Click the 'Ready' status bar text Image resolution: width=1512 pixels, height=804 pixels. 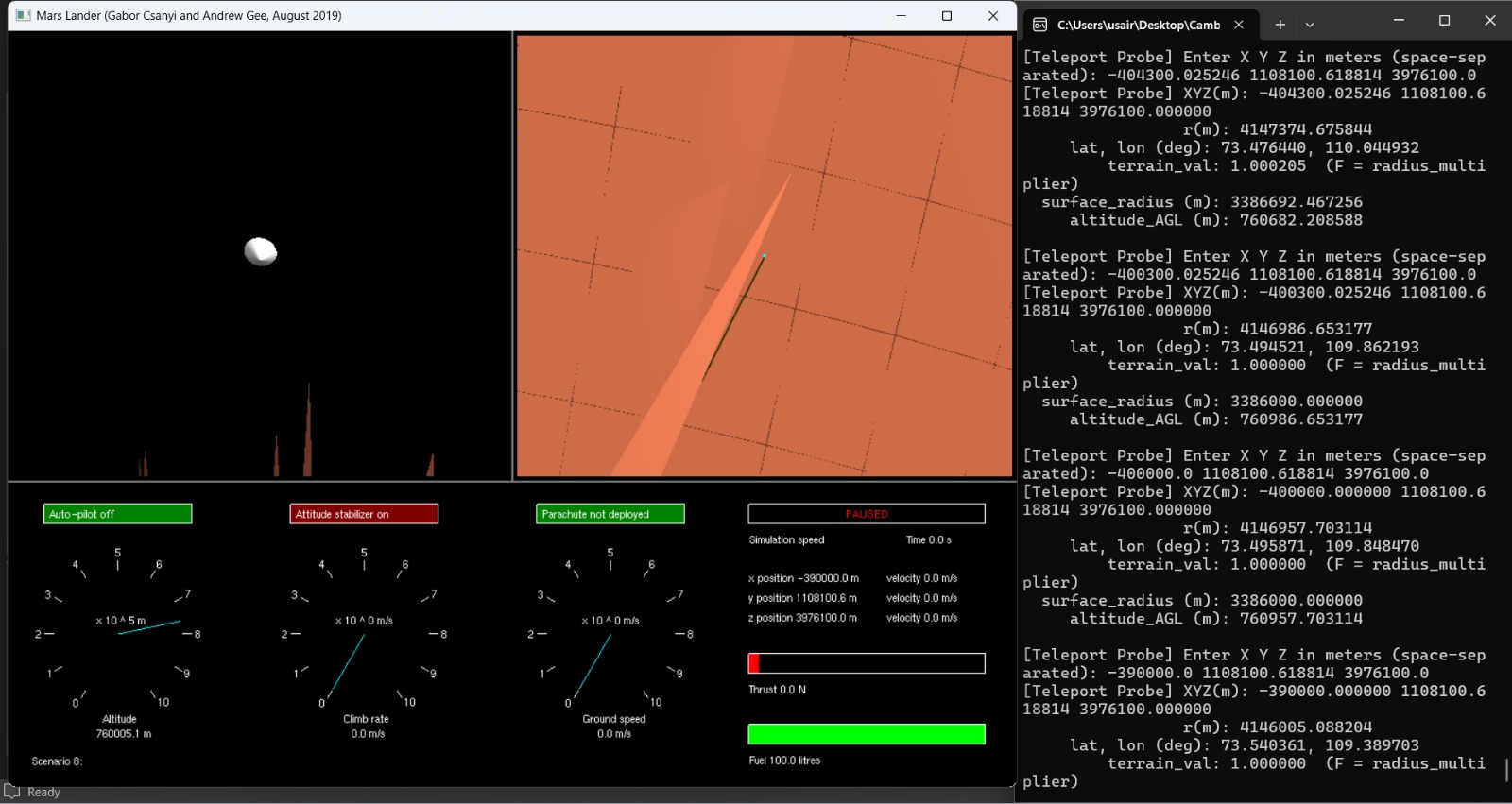(43, 793)
